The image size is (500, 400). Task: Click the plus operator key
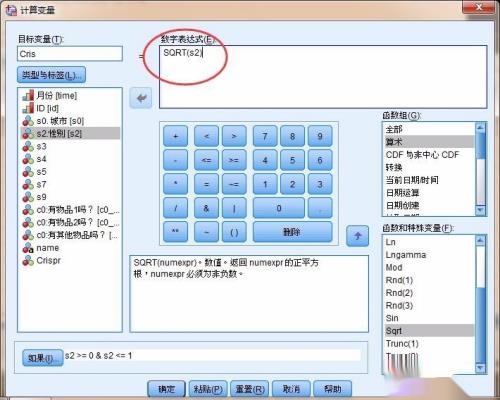(x=175, y=136)
